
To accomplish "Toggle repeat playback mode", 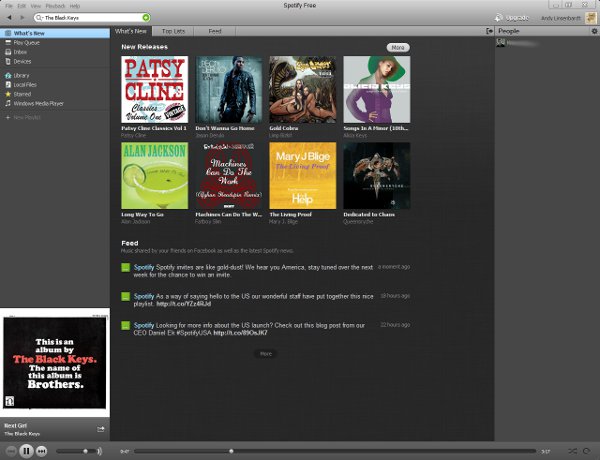I will pos(587,451).
